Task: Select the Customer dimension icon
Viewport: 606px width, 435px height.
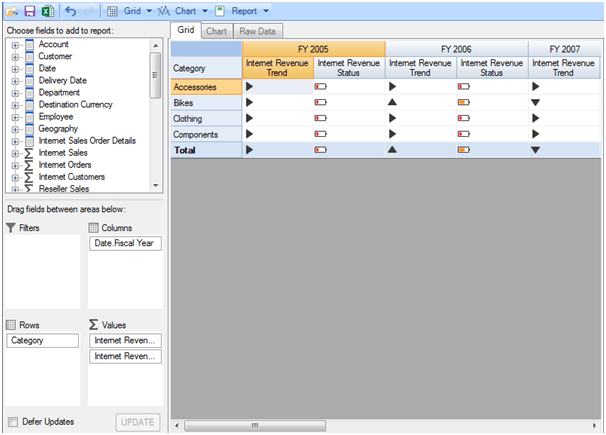Action: tap(29, 56)
